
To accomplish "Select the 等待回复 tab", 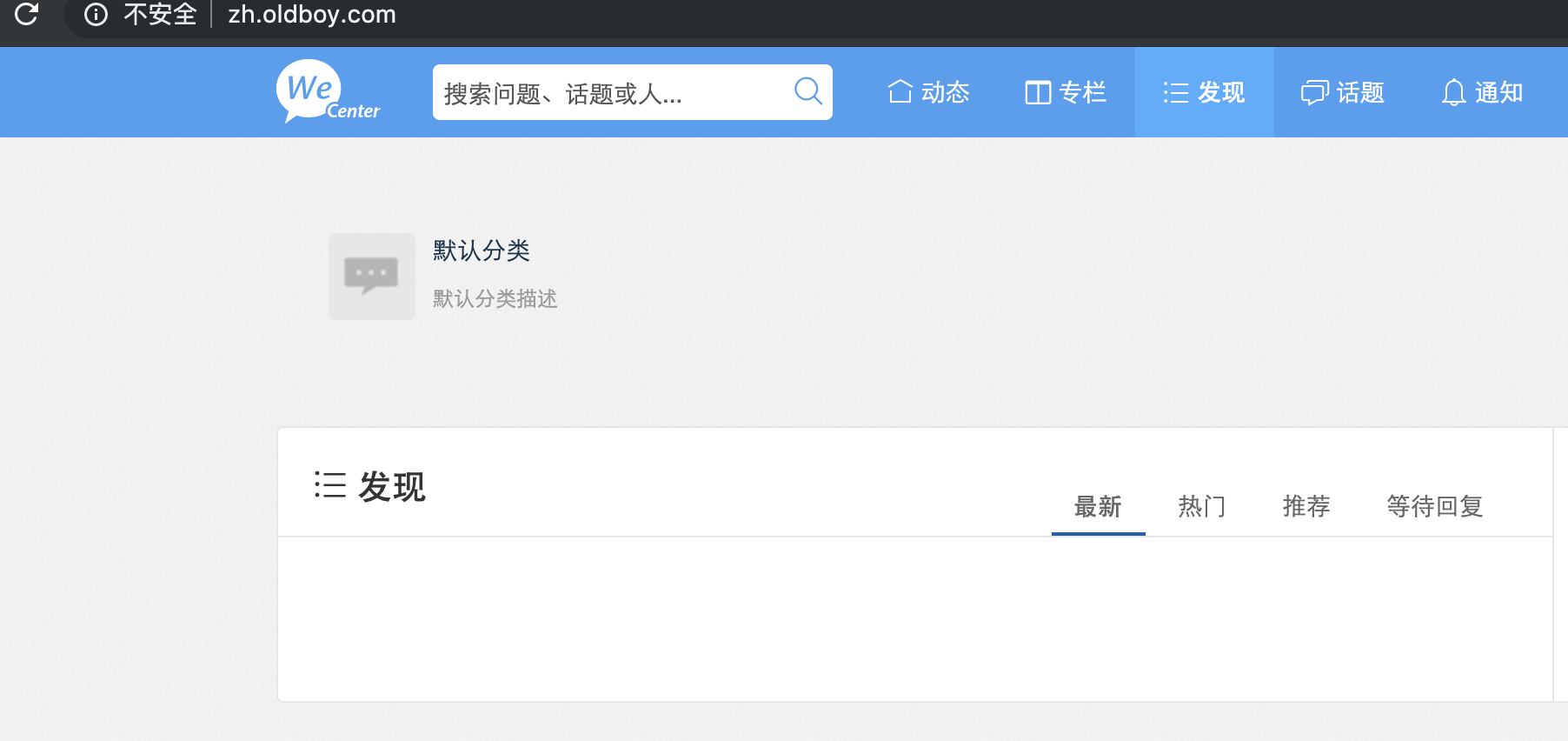I will 1434,506.
